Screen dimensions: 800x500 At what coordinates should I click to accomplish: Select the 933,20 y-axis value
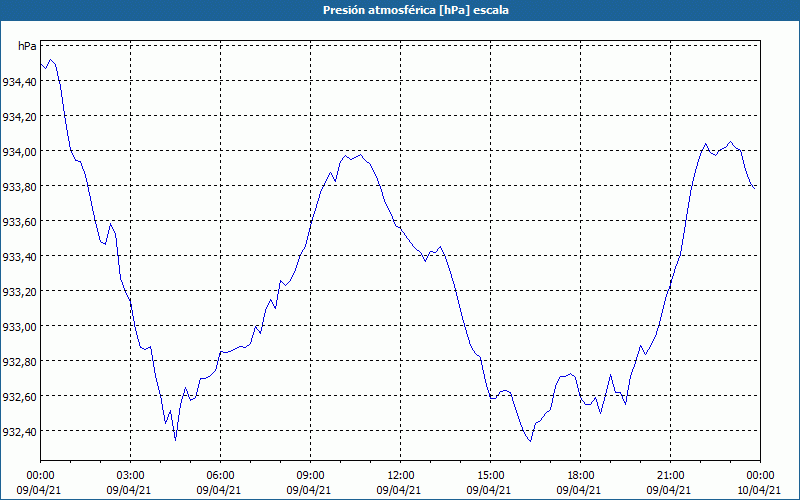point(19,291)
